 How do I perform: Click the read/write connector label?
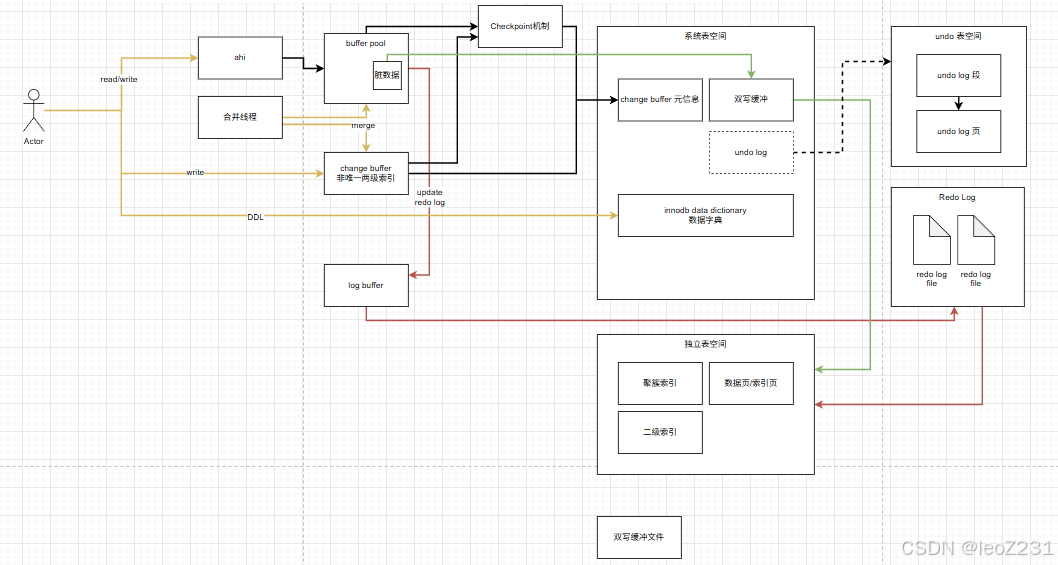pyautogui.click(x=119, y=80)
